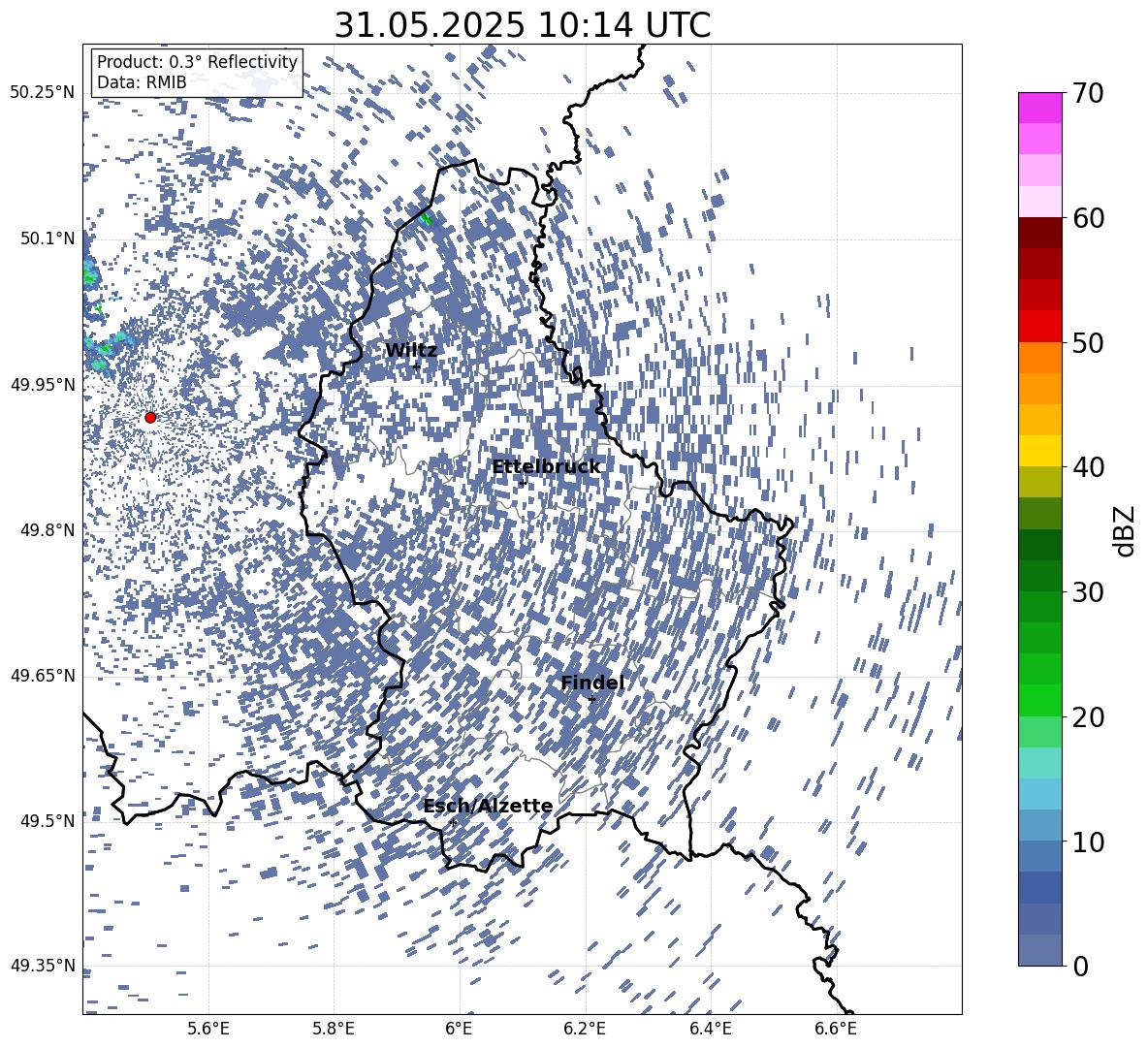
Task: Click the 49.35°N latitude label
Action: coord(43,966)
